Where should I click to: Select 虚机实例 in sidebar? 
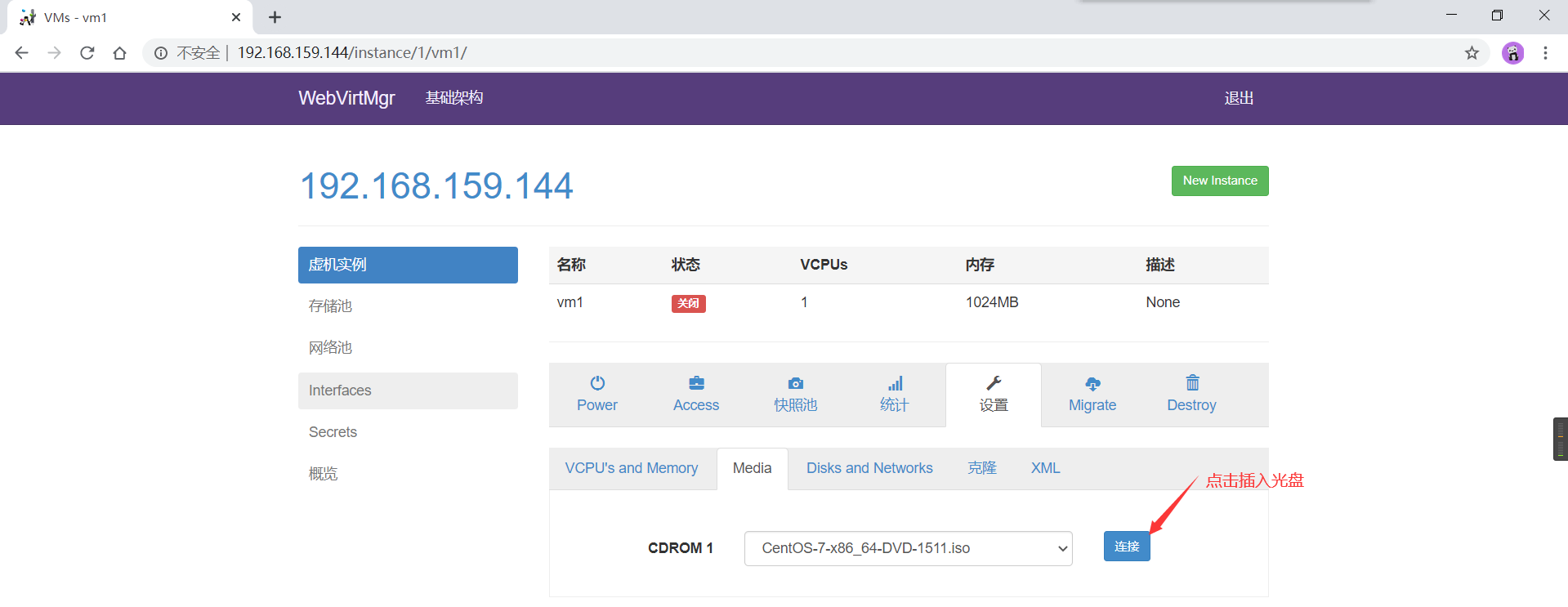click(408, 265)
